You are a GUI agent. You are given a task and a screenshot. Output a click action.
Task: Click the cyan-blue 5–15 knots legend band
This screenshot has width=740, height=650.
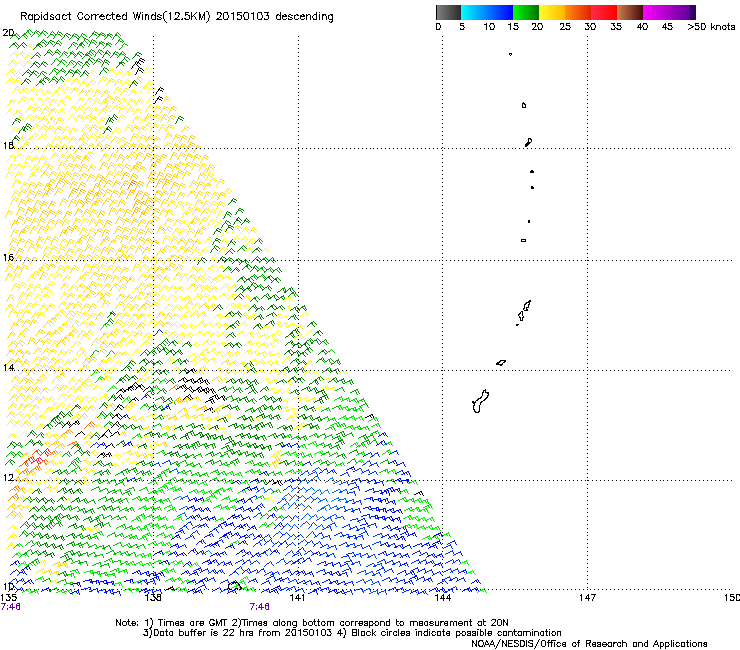pyautogui.click(x=487, y=12)
